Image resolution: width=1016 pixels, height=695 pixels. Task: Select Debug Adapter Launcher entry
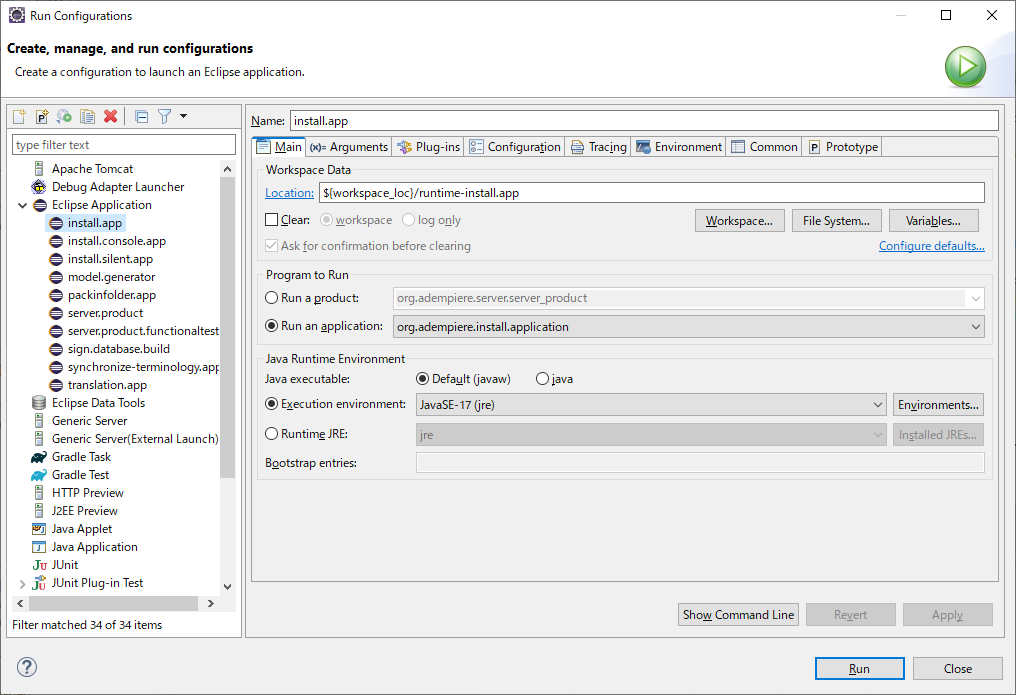[x=118, y=187]
